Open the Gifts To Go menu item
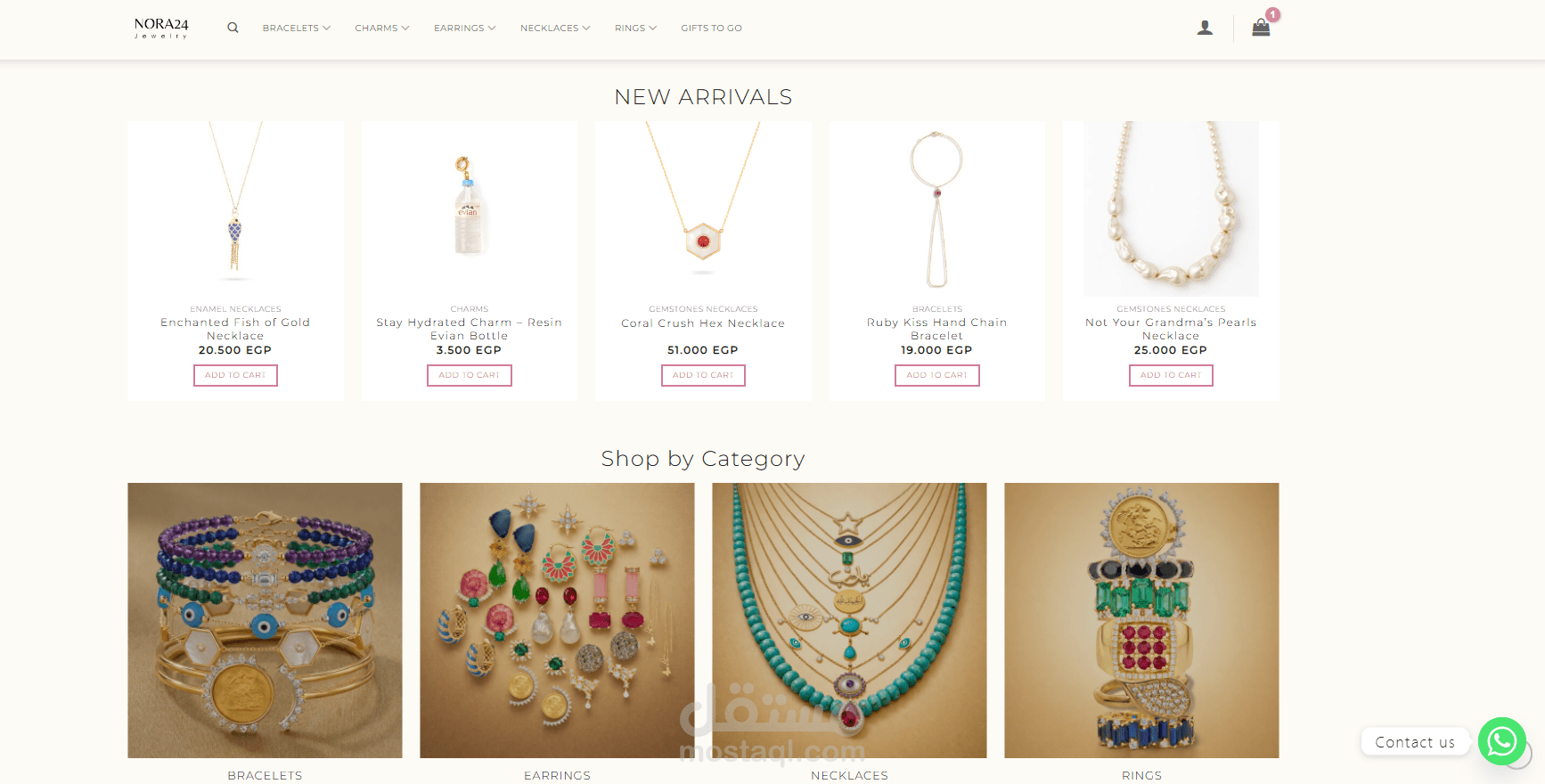Viewport: 1545px width, 784px height. [x=711, y=29]
